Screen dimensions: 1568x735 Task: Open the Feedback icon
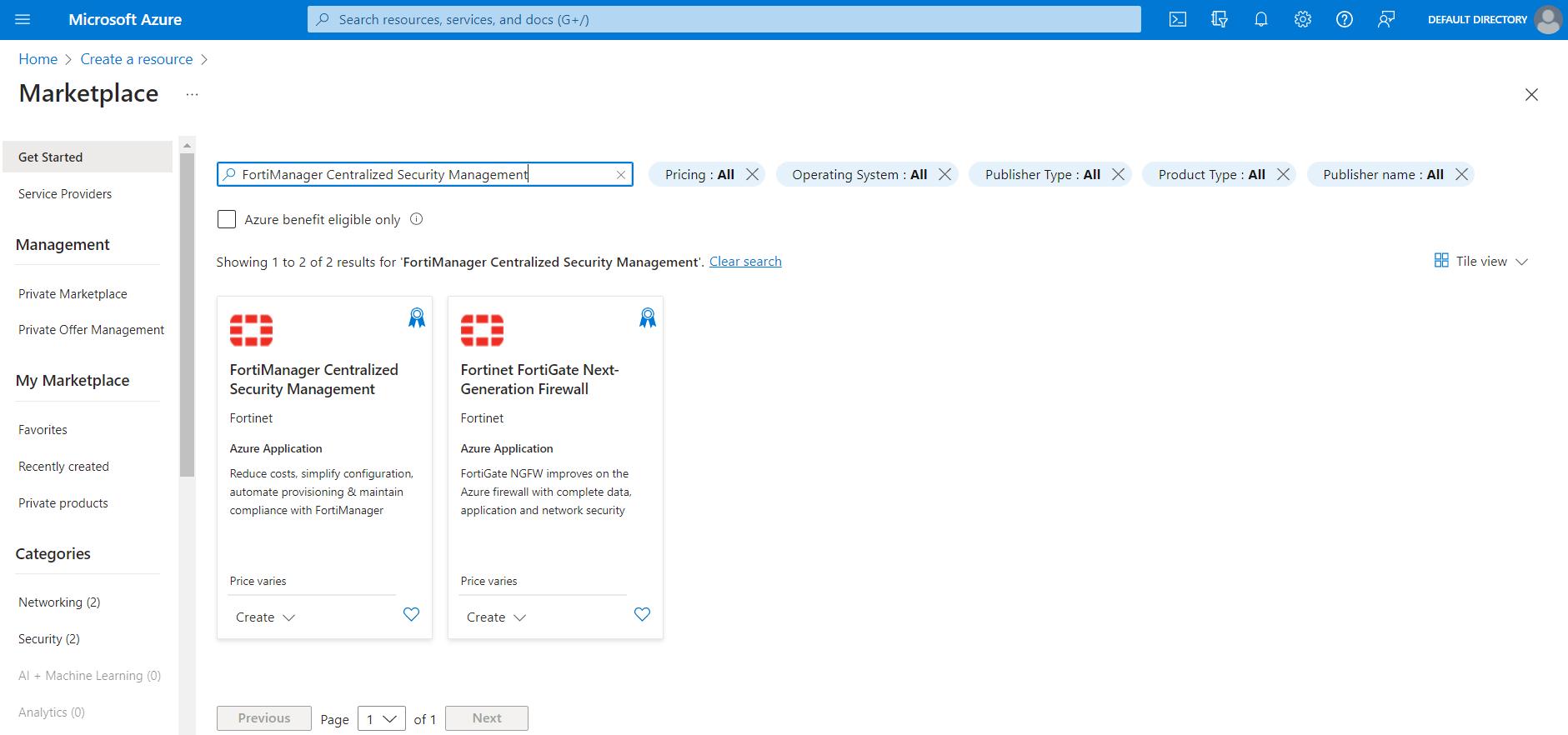pyautogui.click(x=1386, y=19)
